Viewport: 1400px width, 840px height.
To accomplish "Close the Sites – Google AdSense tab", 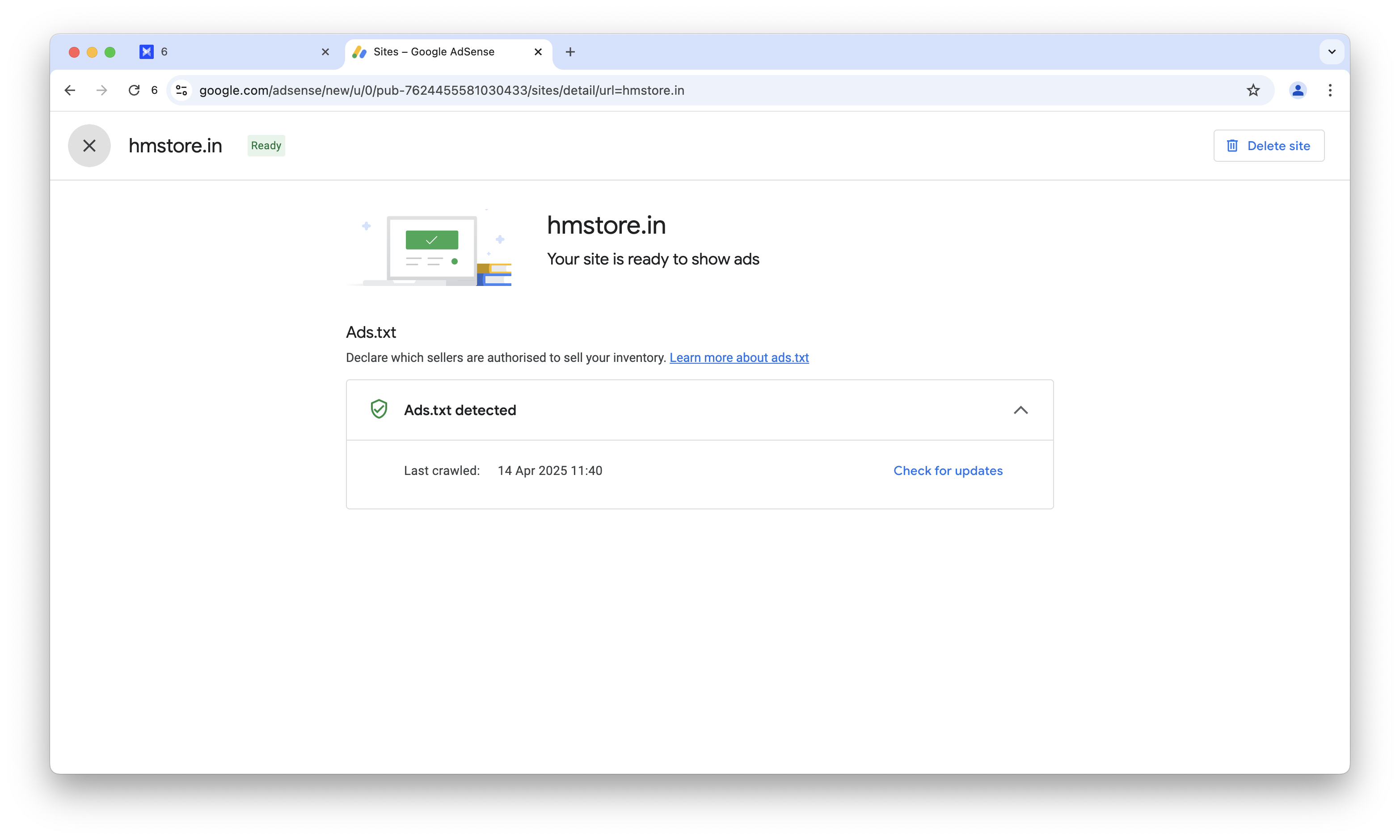I will [538, 52].
